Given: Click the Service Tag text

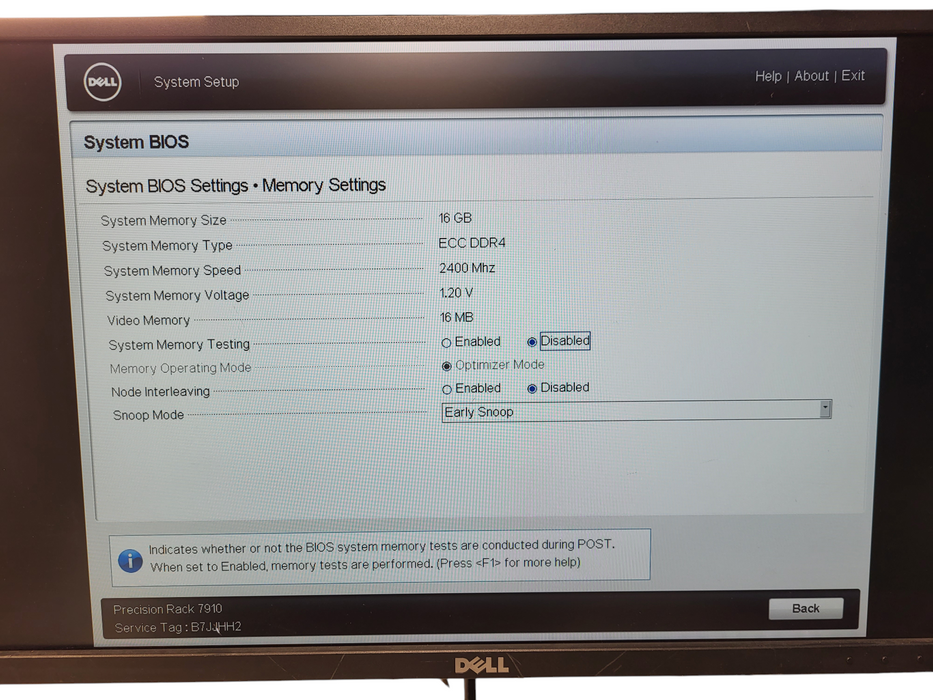Looking at the screenshot, I should (x=178, y=627).
